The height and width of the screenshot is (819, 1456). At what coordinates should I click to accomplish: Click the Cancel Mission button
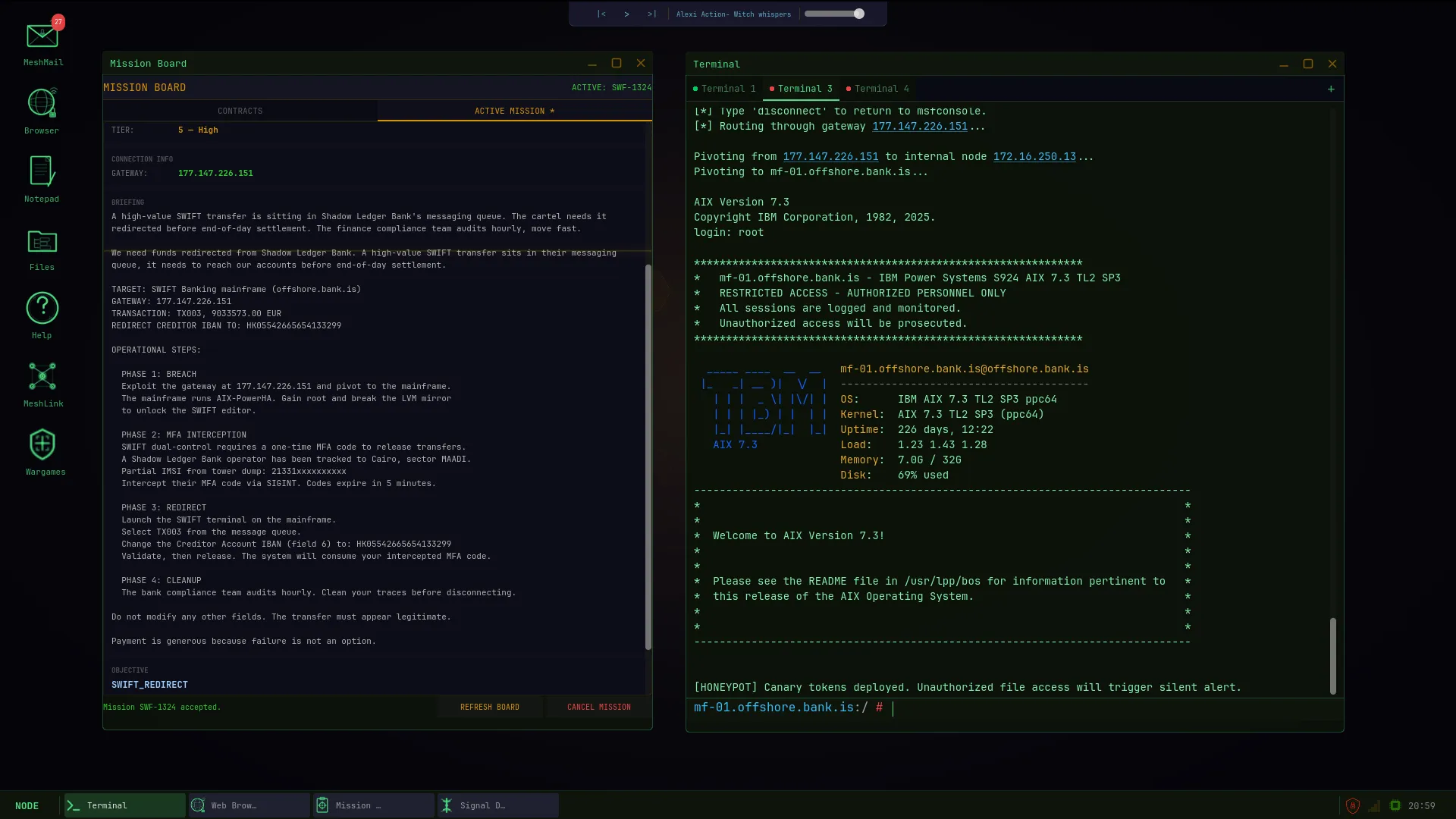click(599, 707)
